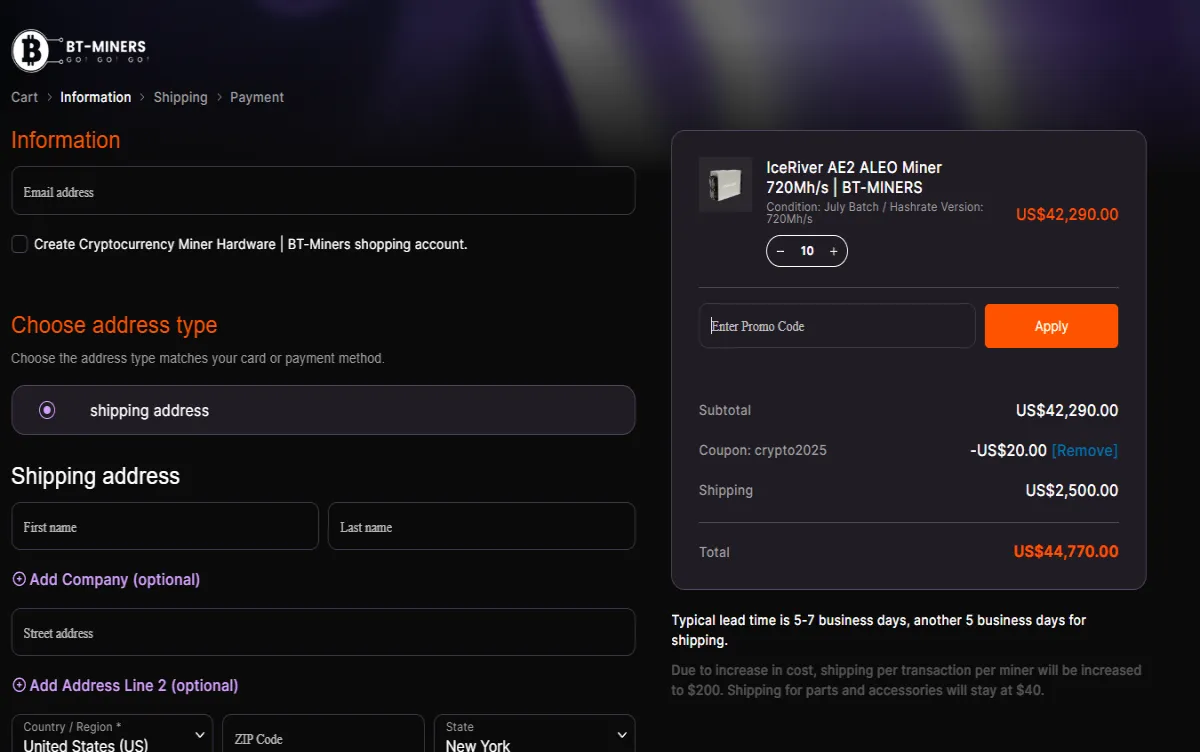Check the create shopping account checkbox
Viewport: 1200px width, 752px height.
pos(20,244)
